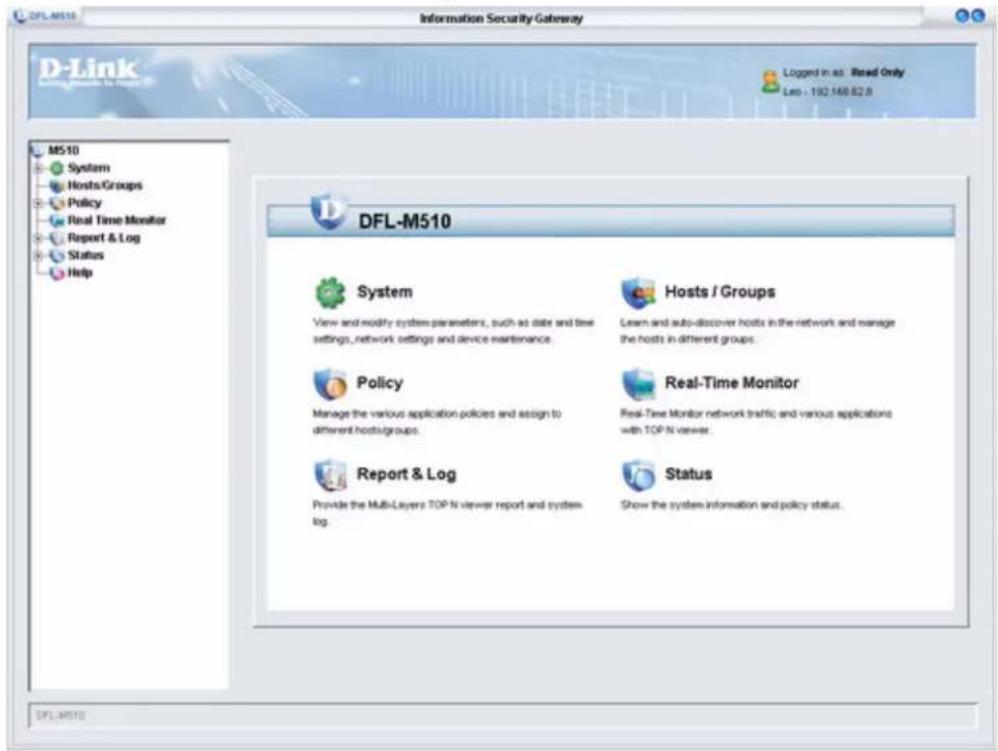
Task: Click the DFL-M510 panel title text
Action: [x=405, y=221]
